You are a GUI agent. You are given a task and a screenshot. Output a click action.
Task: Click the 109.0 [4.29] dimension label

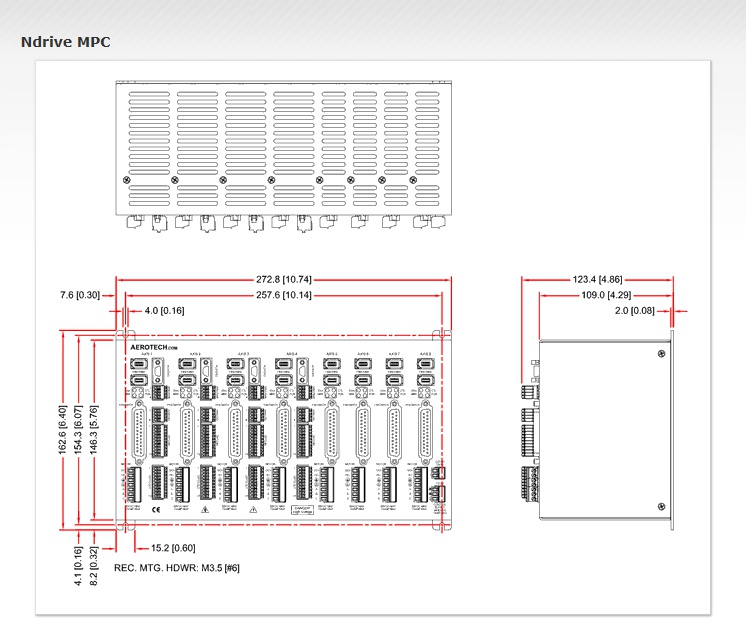point(606,295)
